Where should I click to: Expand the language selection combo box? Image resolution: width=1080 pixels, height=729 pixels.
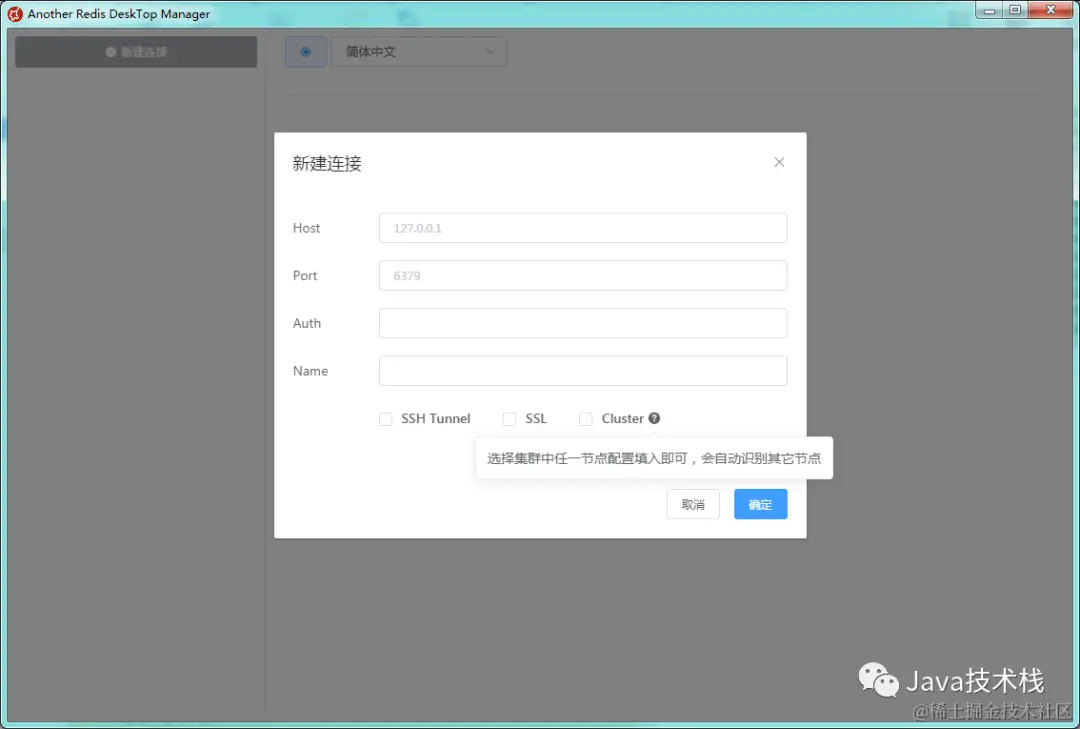418,51
